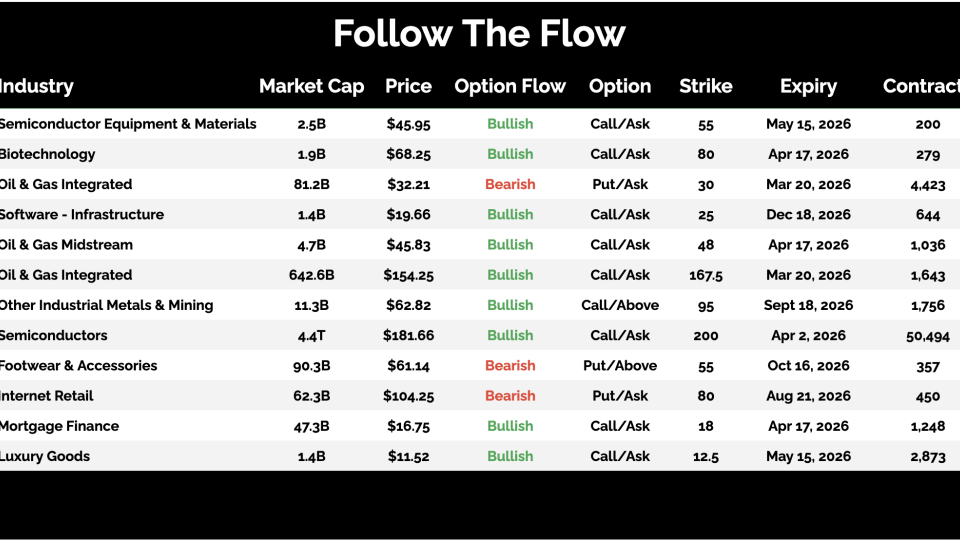
Task: Click the Option Flow column header
Action: tap(510, 86)
